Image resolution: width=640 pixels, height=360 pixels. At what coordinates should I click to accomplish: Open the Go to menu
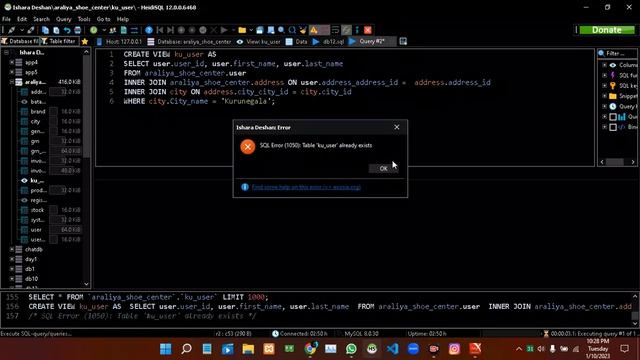(103, 19)
